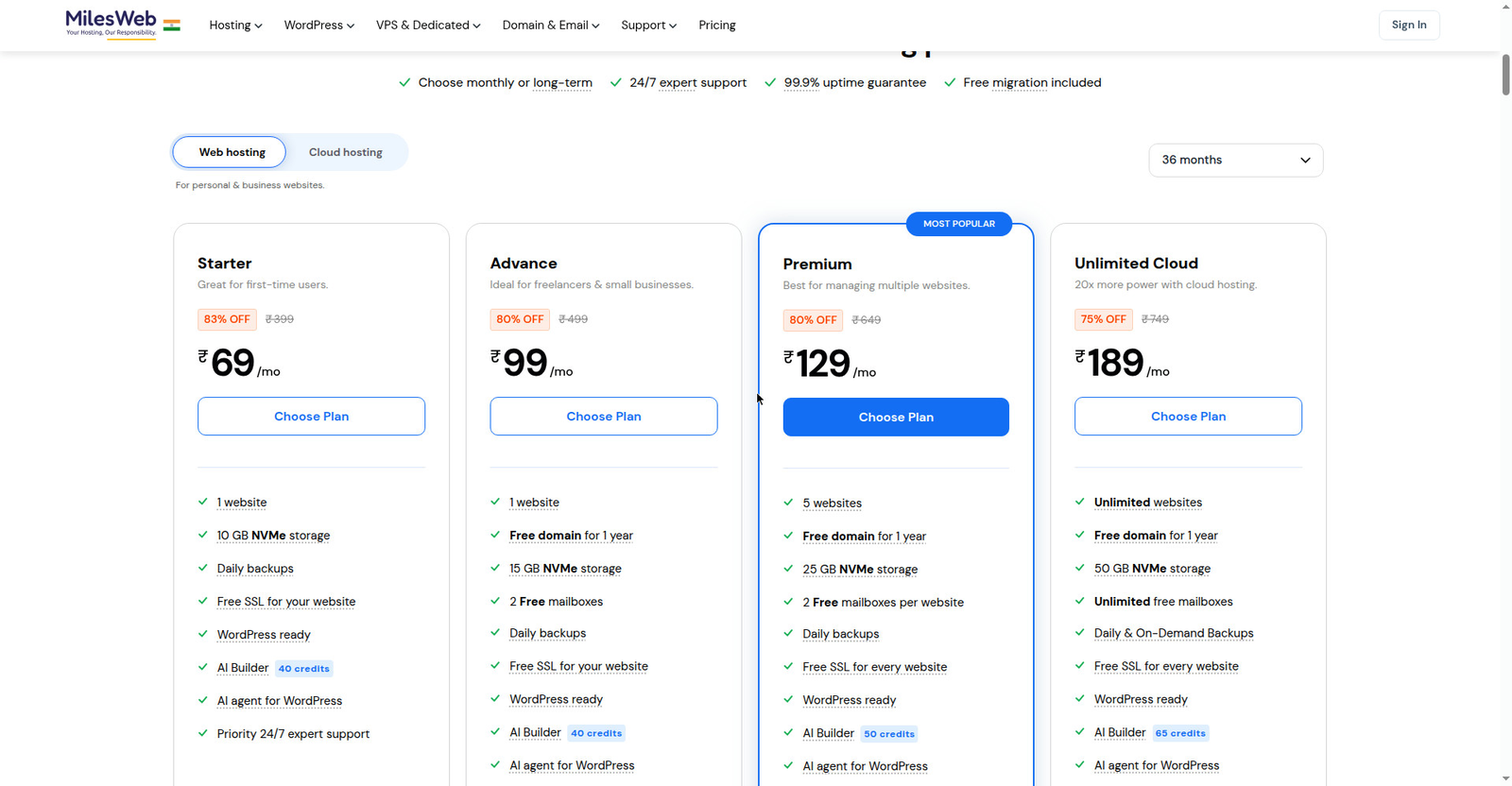Click the 25 GB NVMe storage in Premium

pos(860,570)
